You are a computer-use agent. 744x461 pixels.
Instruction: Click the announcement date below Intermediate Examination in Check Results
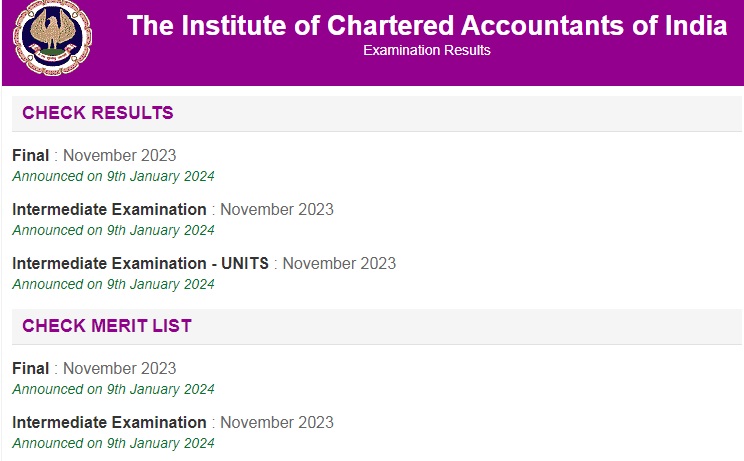113,230
